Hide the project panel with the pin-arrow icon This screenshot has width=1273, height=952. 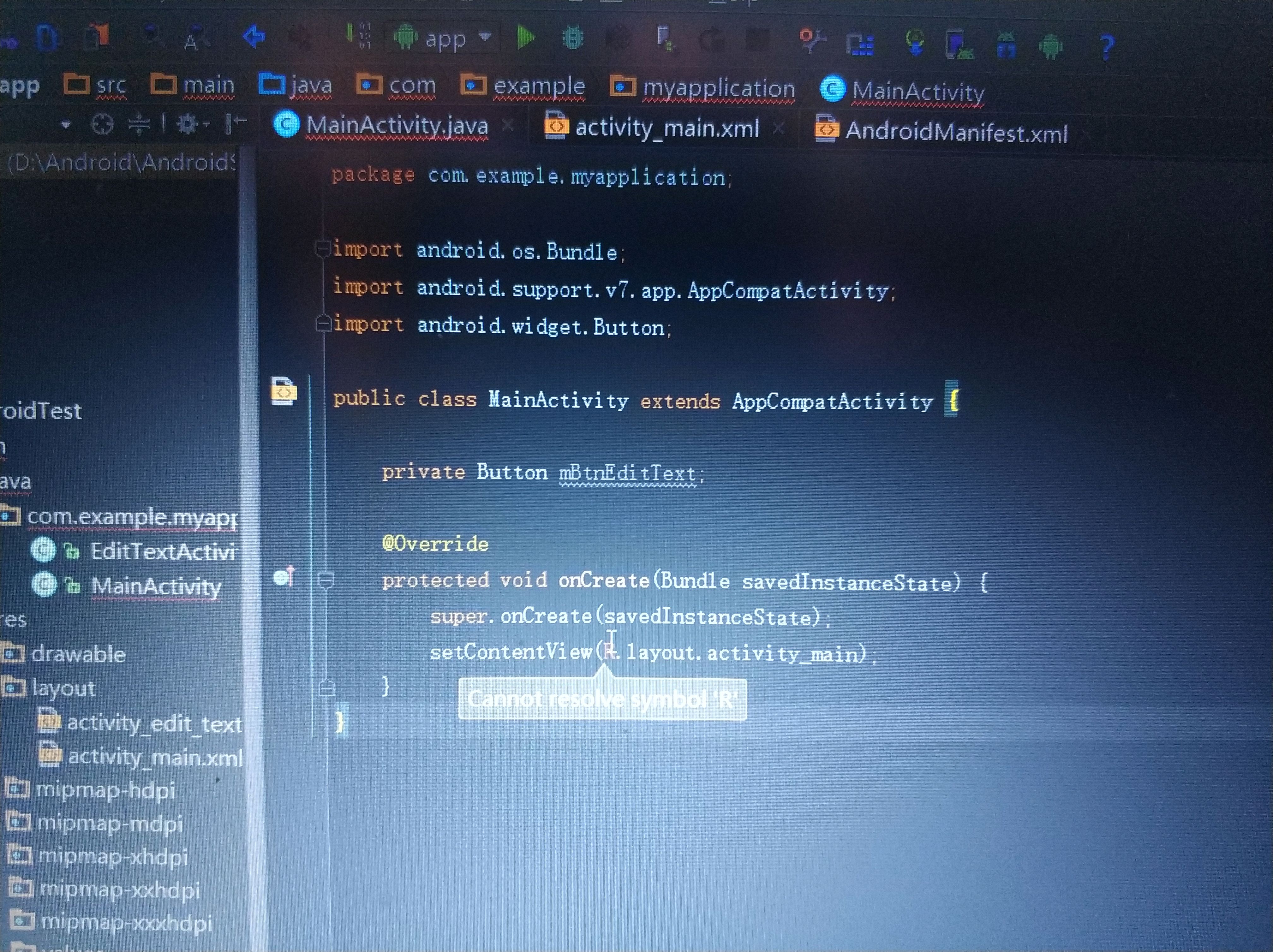coord(236,123)
